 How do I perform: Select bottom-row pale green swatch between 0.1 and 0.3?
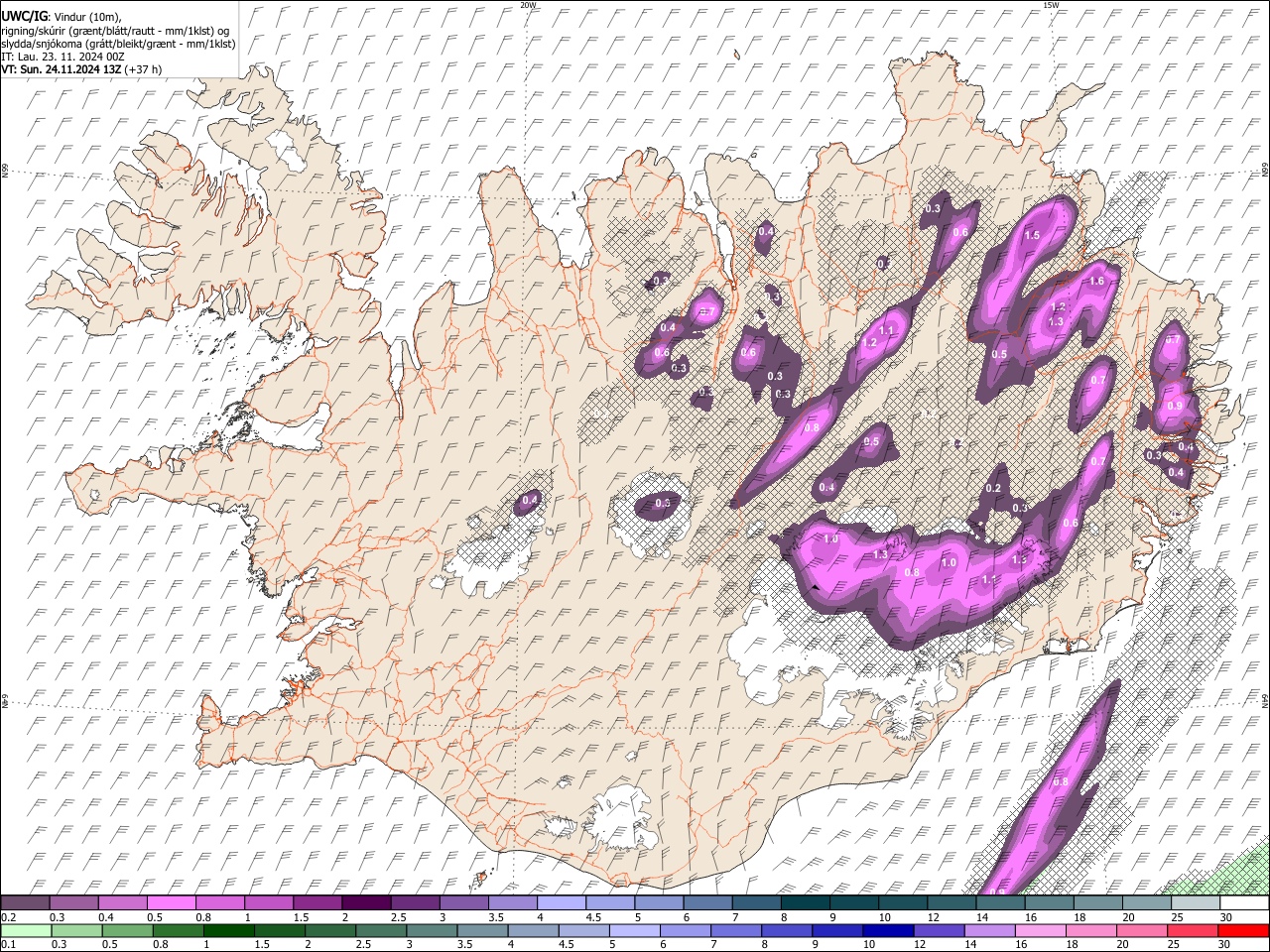coord(26,930)
